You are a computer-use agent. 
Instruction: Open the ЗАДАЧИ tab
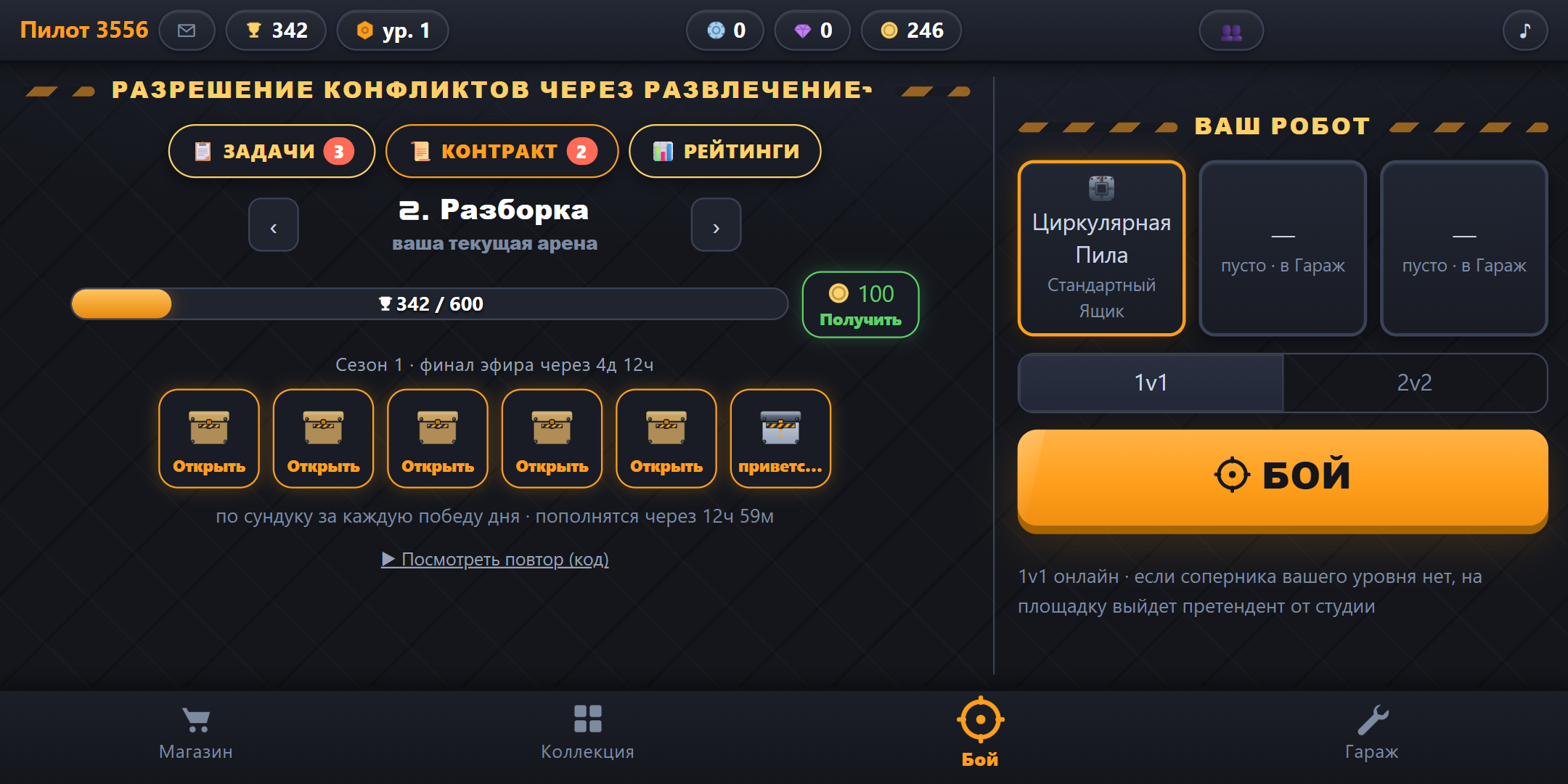271,151
